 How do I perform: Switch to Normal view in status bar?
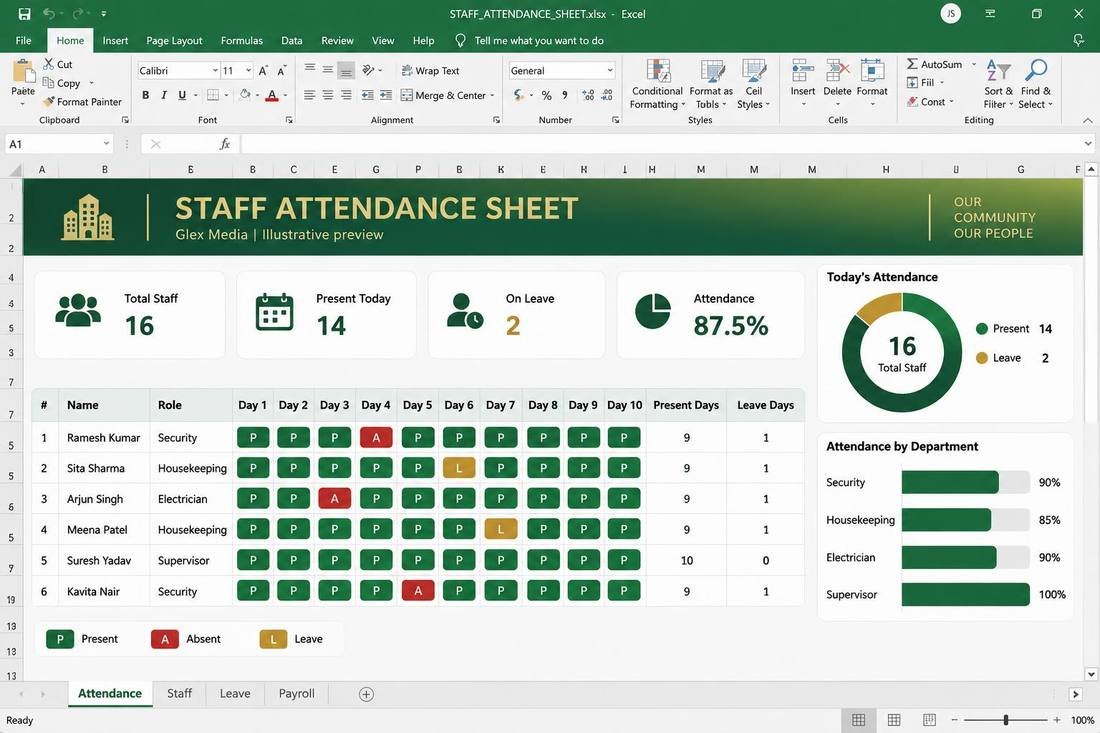[x=858, y=720]
